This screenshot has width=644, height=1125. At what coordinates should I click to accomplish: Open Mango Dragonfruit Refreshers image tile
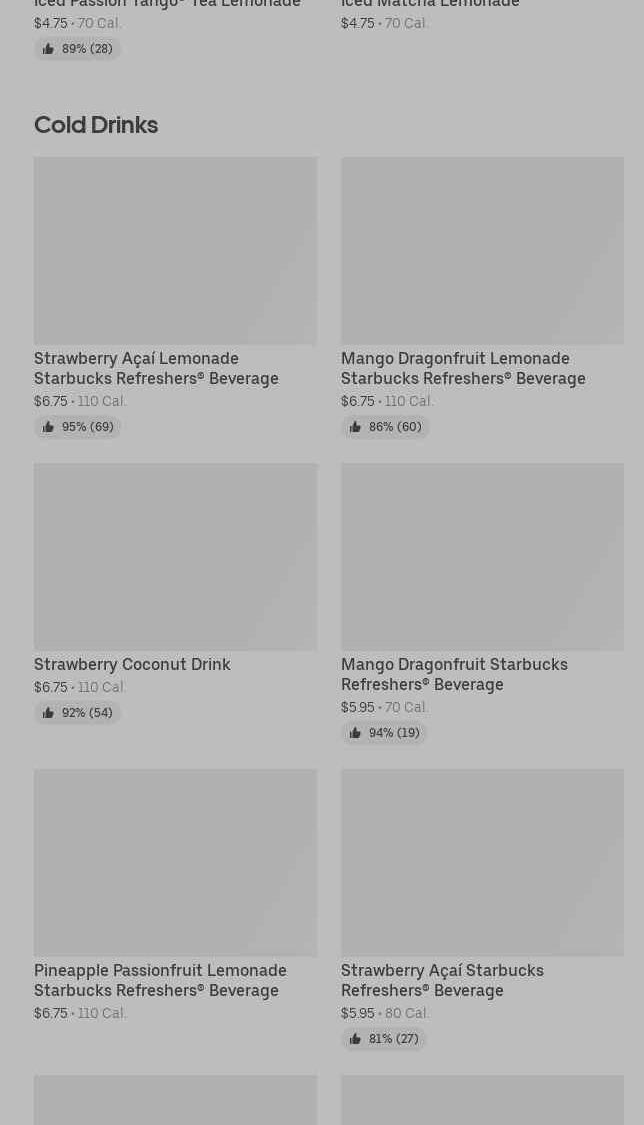point(483,557)
